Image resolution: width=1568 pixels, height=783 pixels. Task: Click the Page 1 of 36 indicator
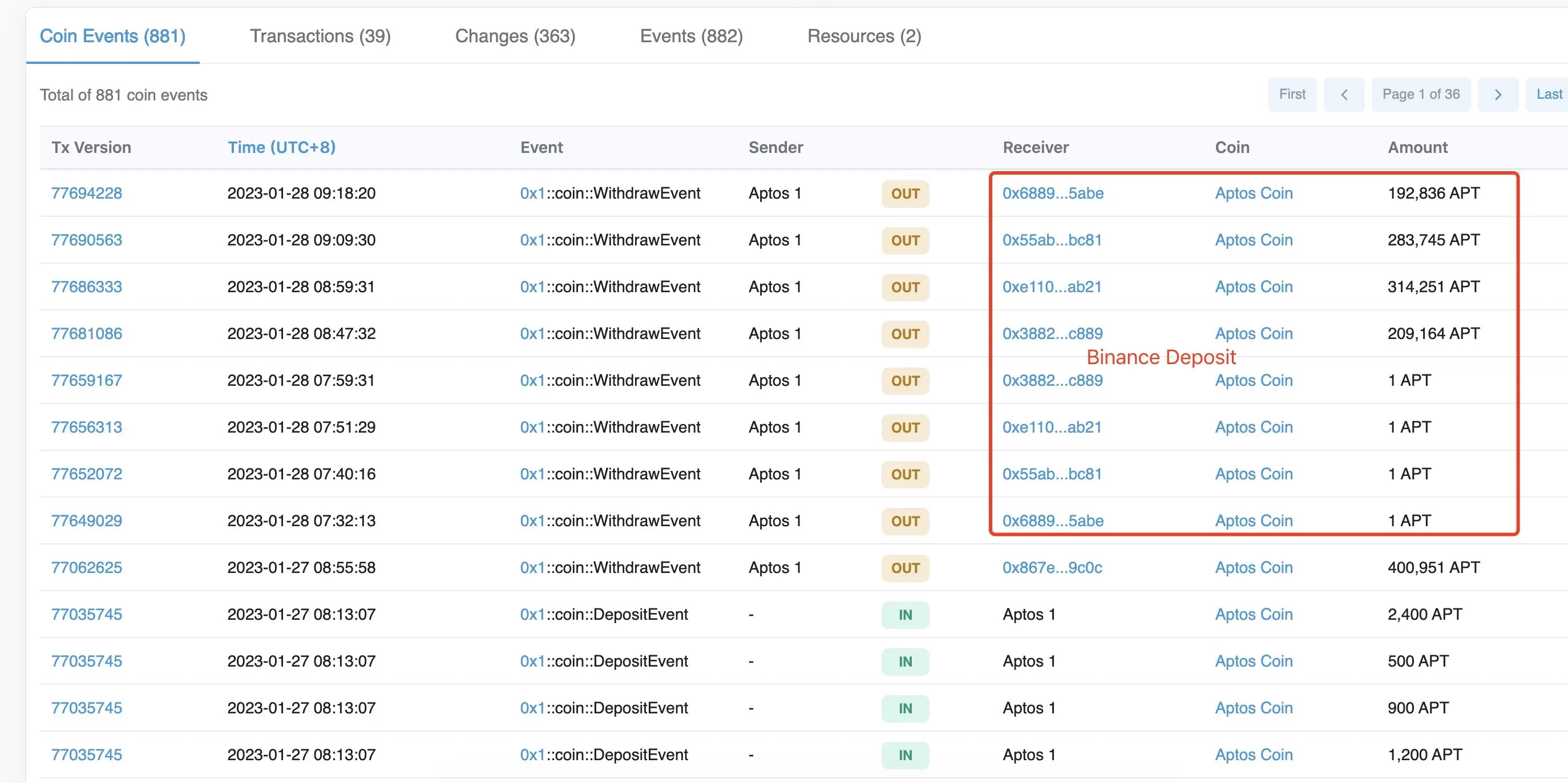tap(1420, 94)
